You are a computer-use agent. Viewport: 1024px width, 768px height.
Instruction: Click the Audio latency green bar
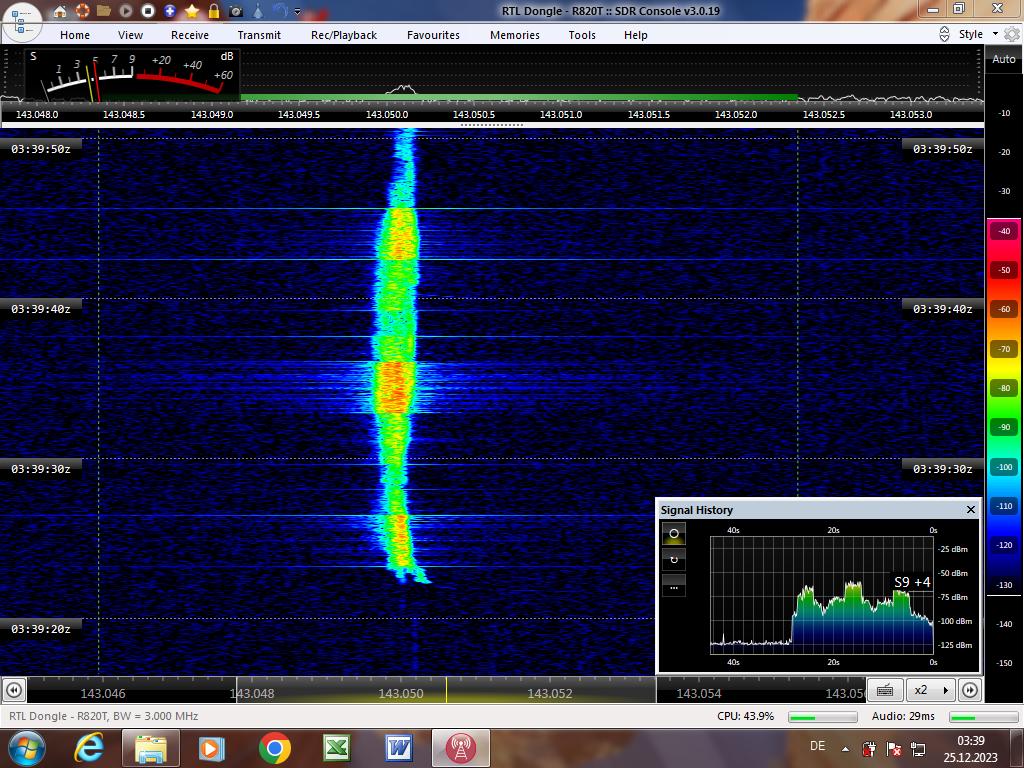(984, 717)
